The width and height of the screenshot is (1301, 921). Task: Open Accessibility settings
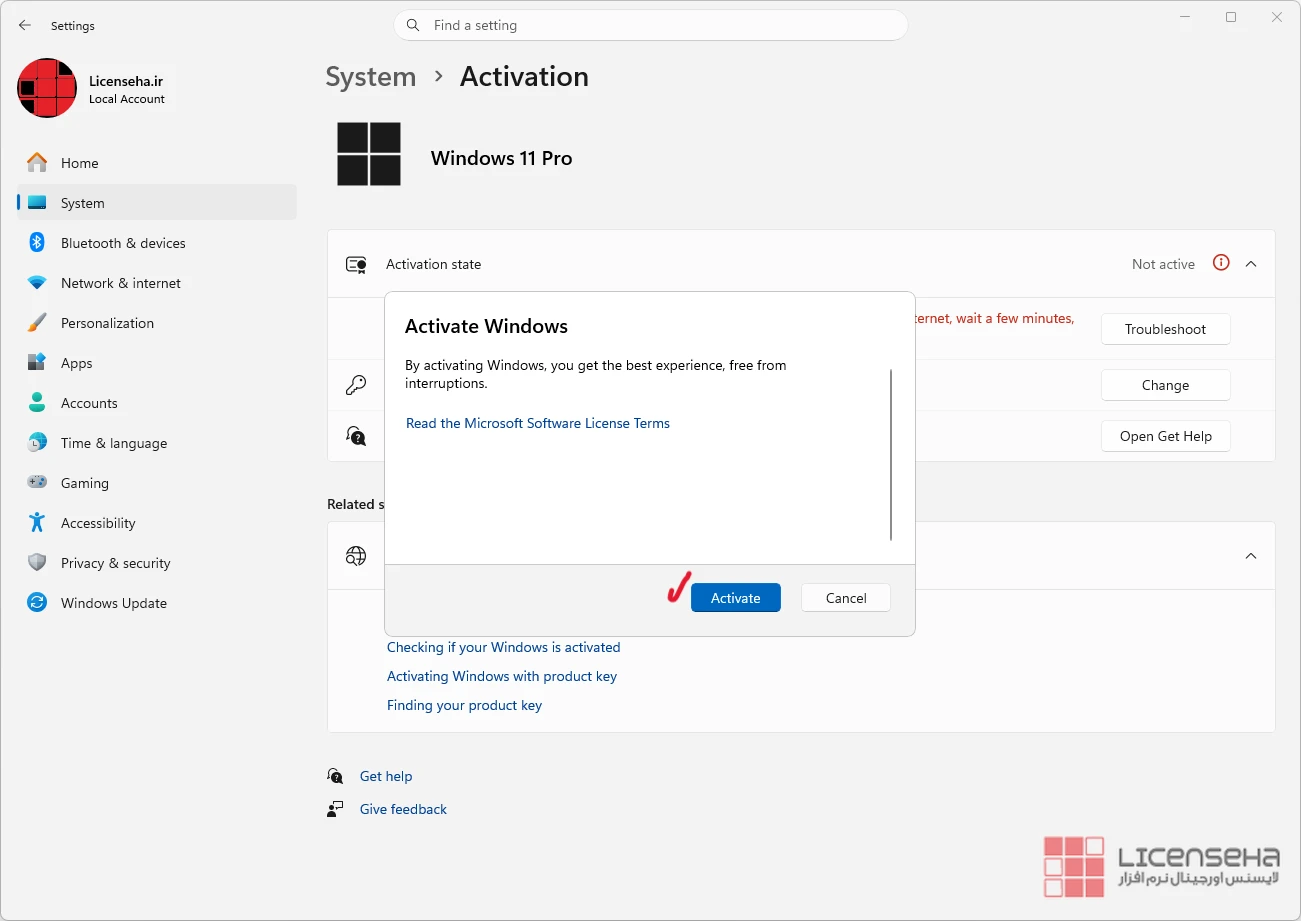(x=157, y=523)
